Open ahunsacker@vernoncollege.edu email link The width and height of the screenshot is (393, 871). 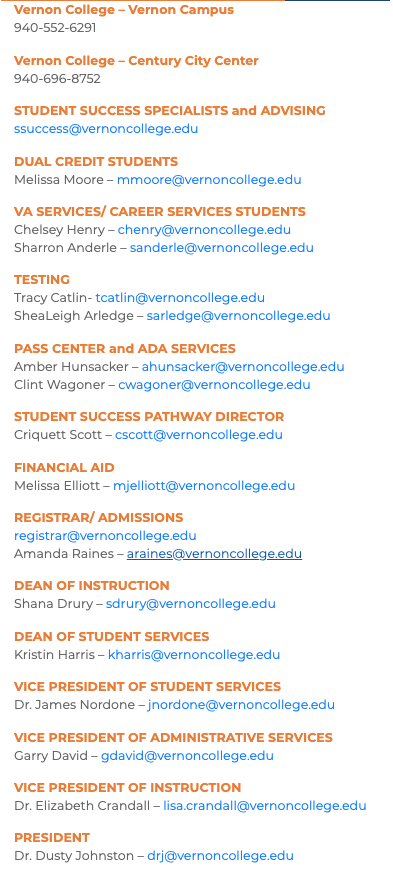click(243, 367)
